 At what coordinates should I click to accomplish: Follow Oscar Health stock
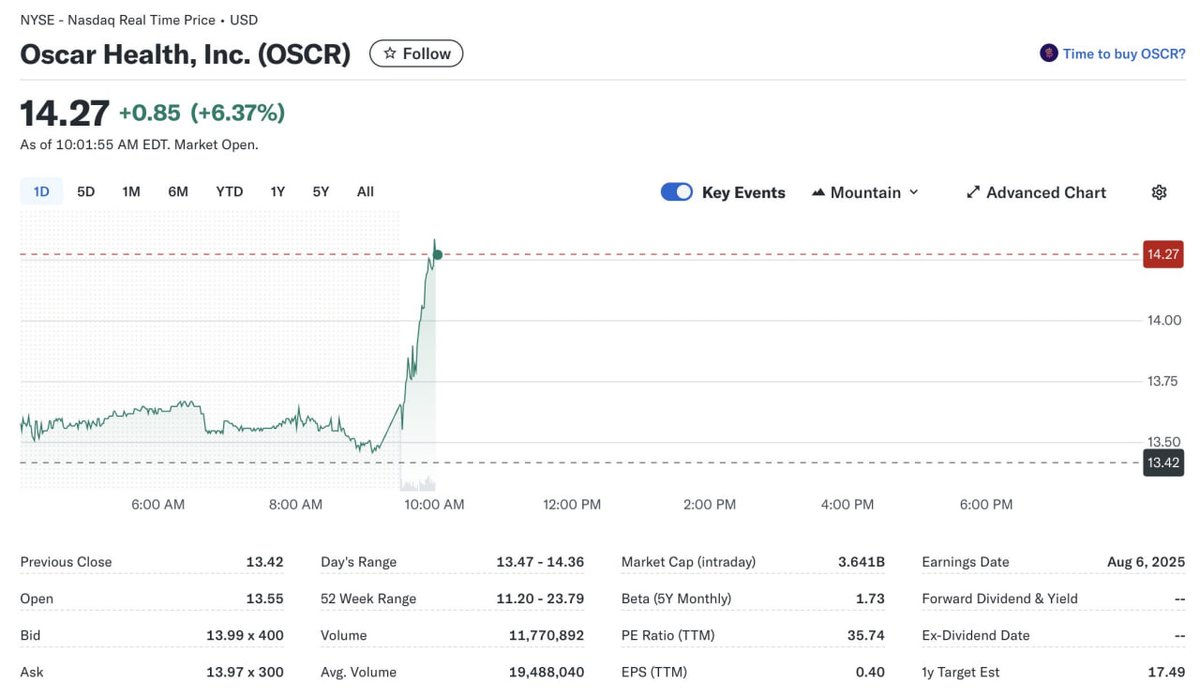[x=416, y=54]
